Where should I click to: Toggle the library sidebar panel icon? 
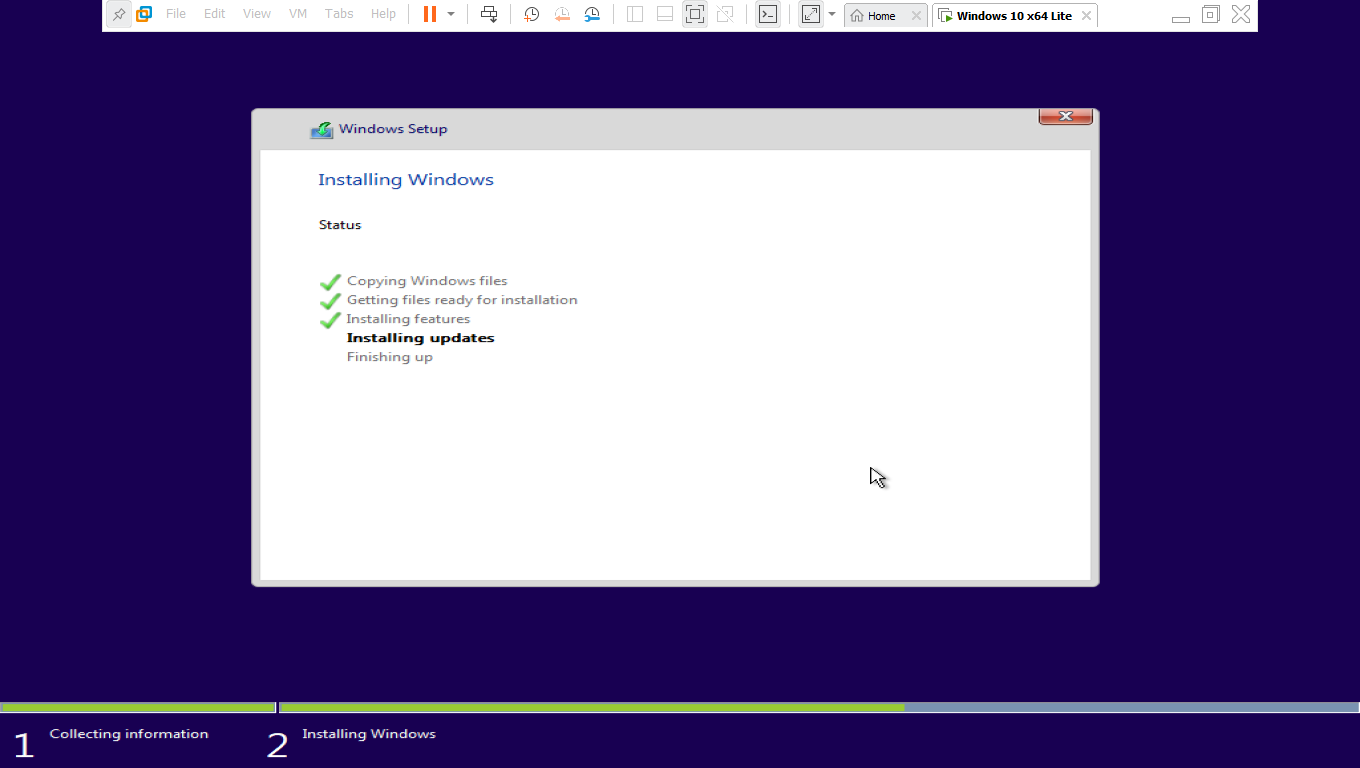(x=634, y=14)
